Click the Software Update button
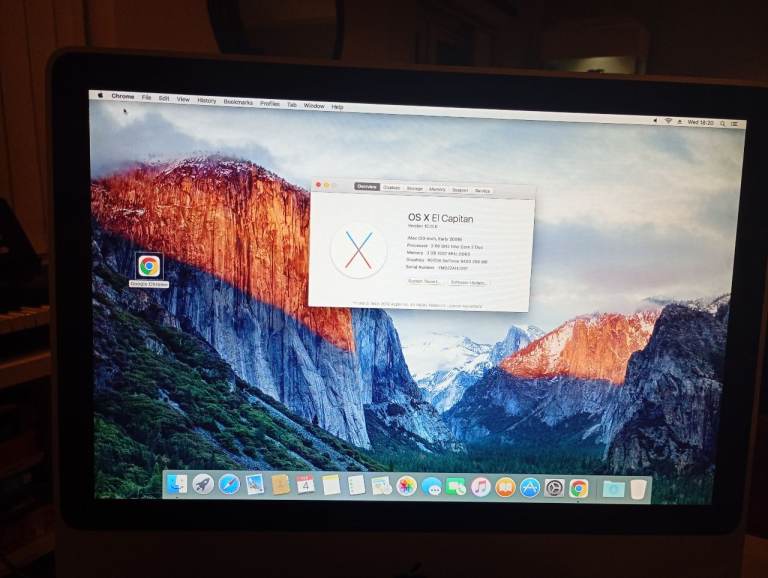Image resolution: width=768 pixels, height=578 pixels. coord(468,282)
